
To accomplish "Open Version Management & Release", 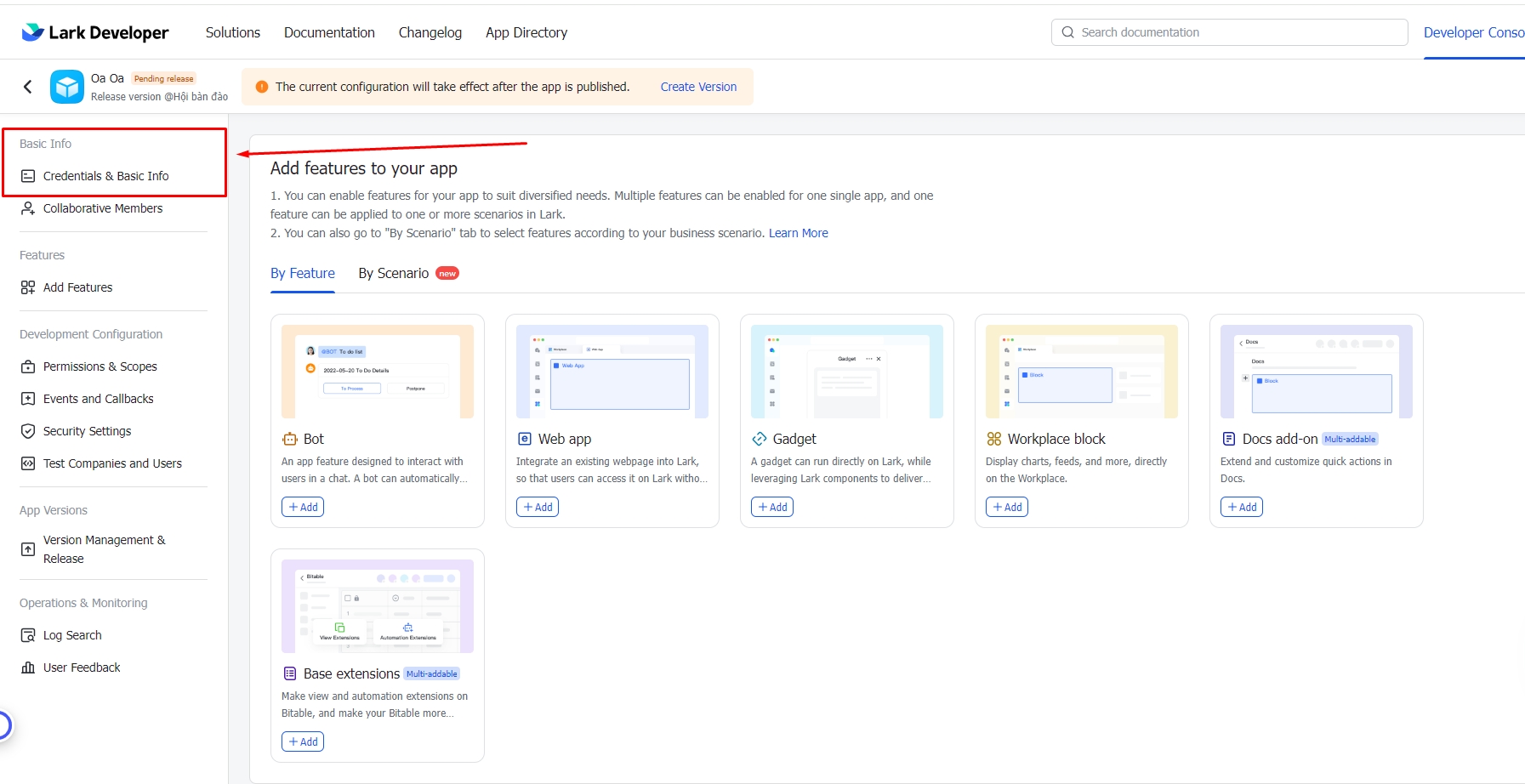I will pyautogui.click(x=104, y=549).
